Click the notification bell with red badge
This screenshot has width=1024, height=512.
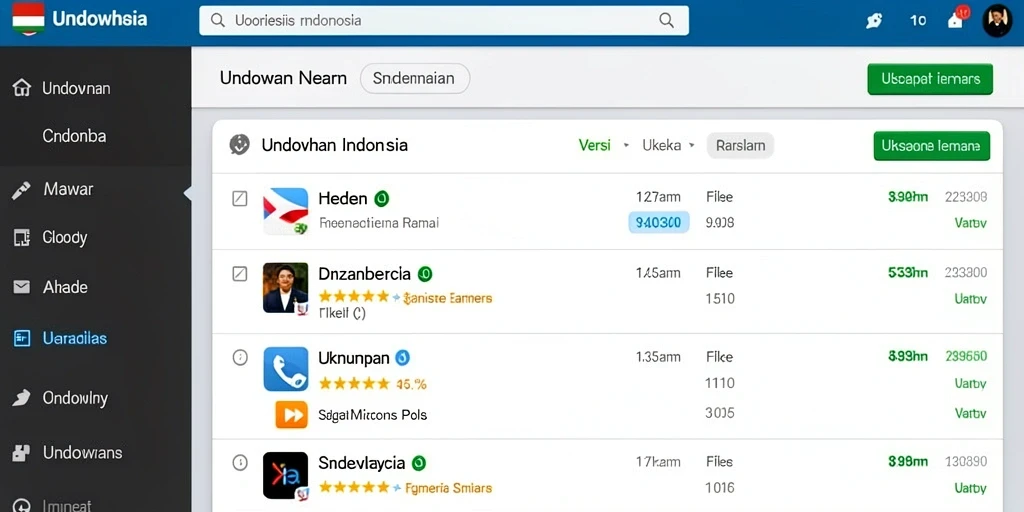tap(957, 18)
